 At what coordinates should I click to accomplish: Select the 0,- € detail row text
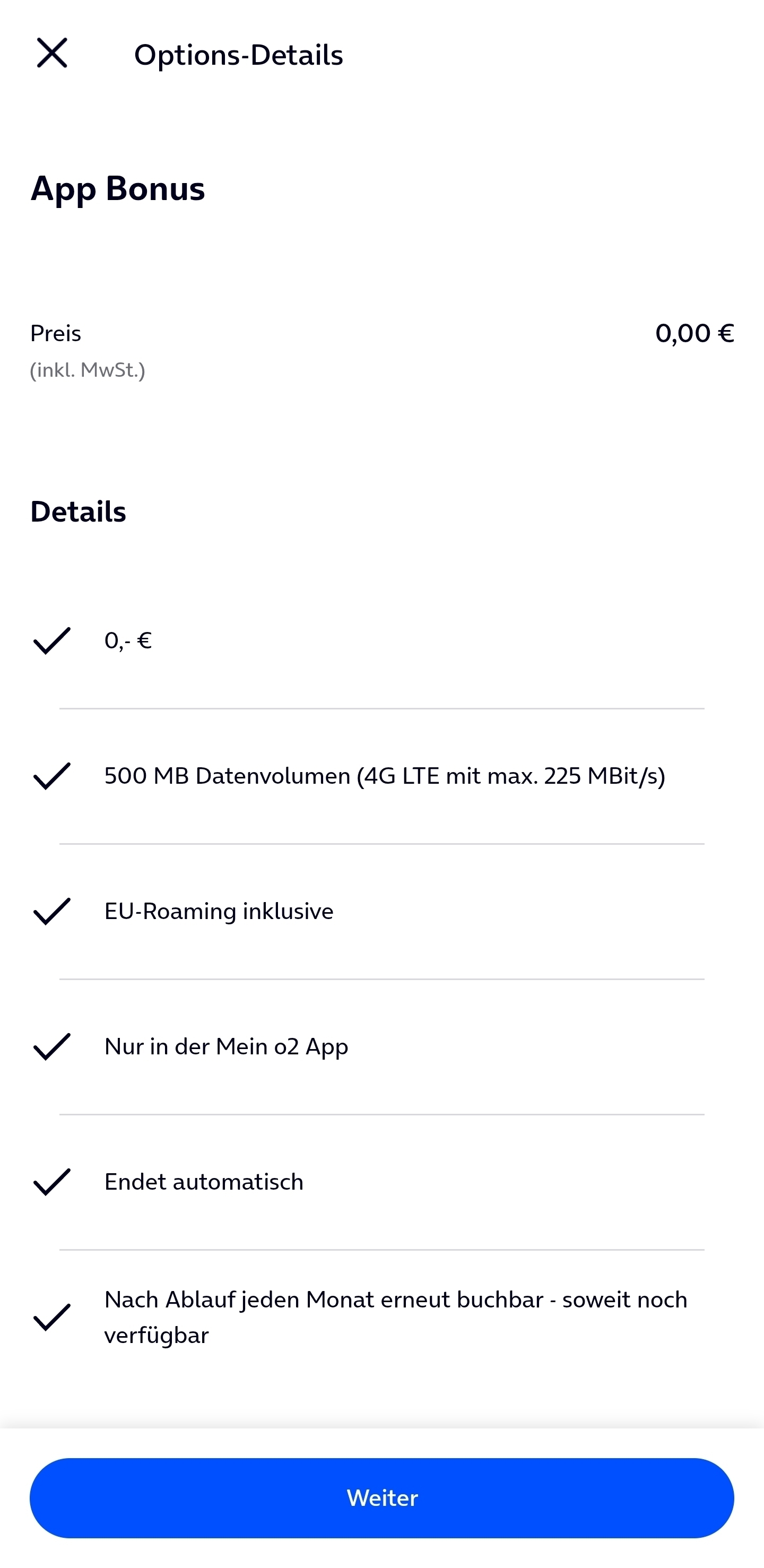(128, 640)
